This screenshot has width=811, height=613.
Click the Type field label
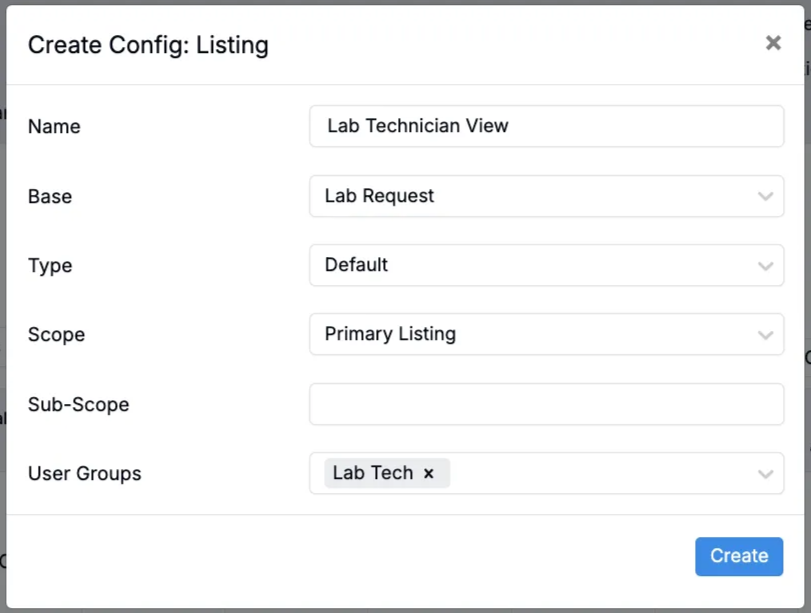click(x=50, y=266)
